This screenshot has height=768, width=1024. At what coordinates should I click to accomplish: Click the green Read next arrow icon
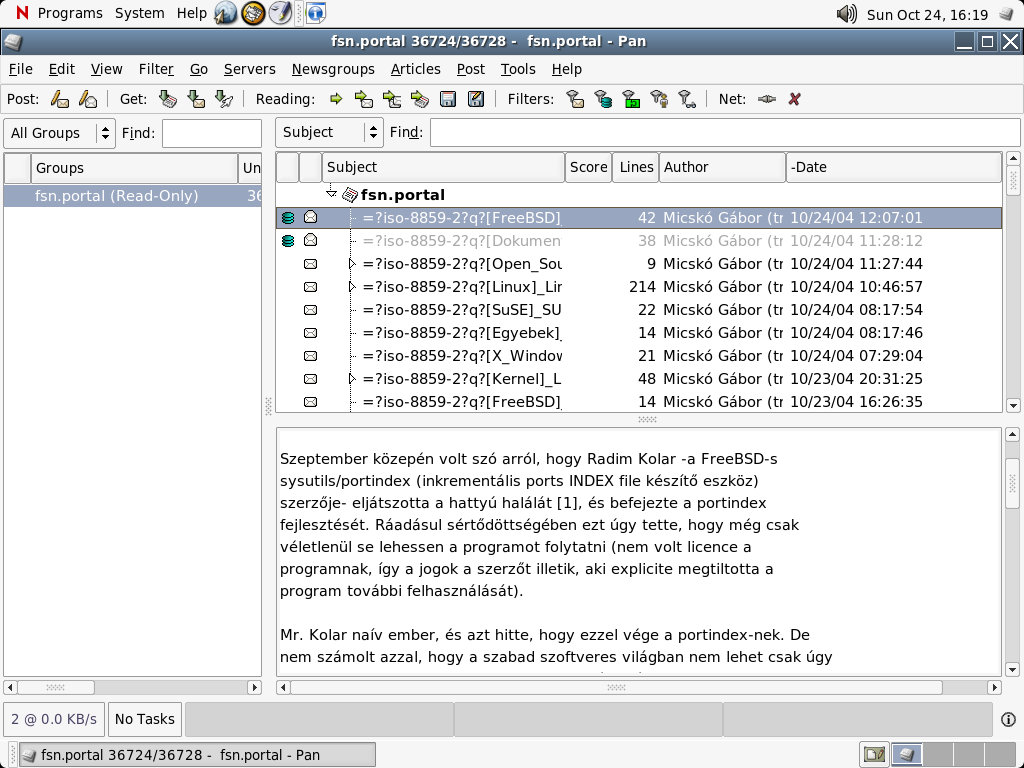[336, 99]
